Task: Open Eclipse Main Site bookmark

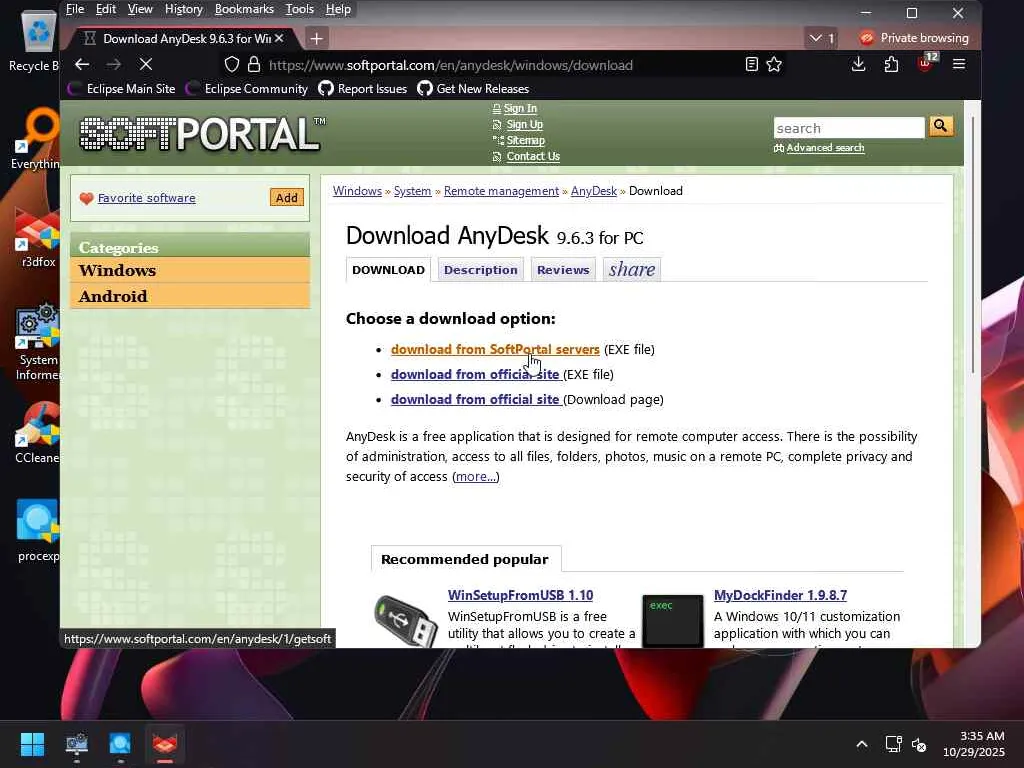Action: click(123, 88)
